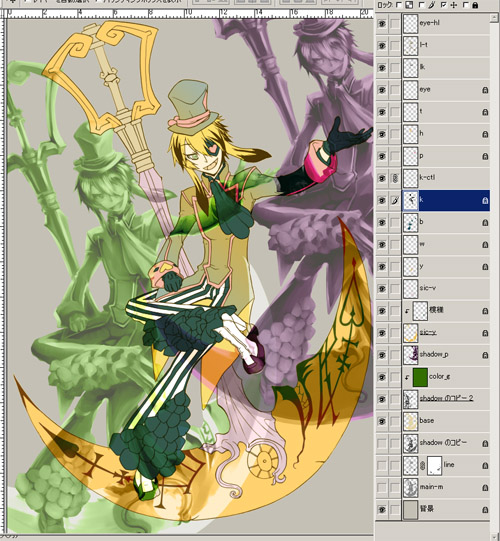500x541 pixels.
Task: Select layer named lk
Action: point(422,67)
